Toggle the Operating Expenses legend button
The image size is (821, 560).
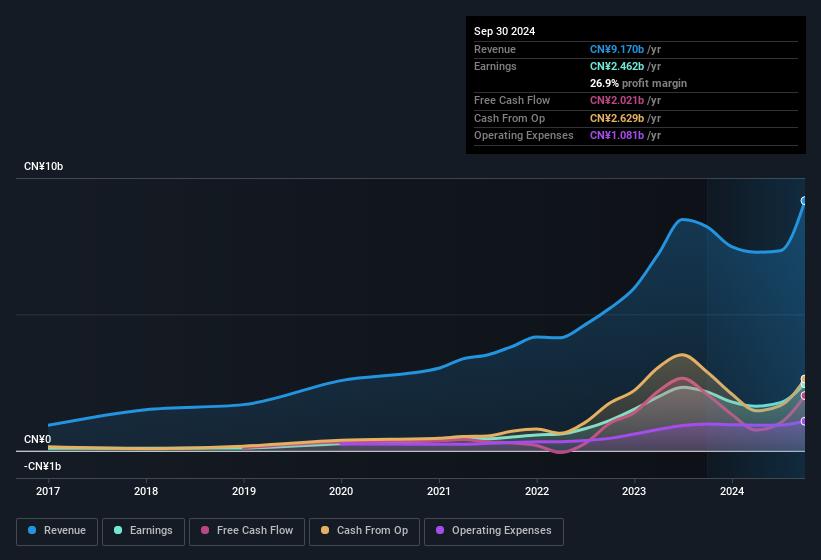point(494,531)
